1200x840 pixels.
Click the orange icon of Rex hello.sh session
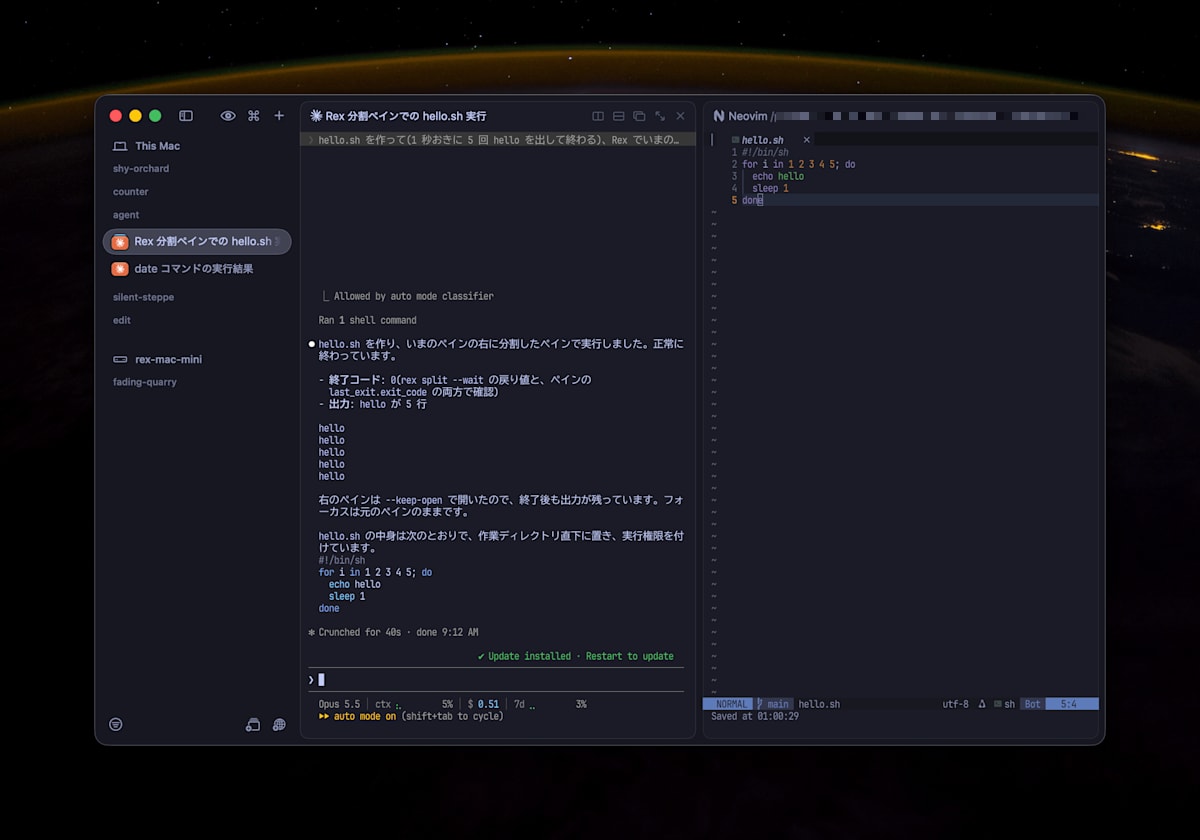point(120,242)
